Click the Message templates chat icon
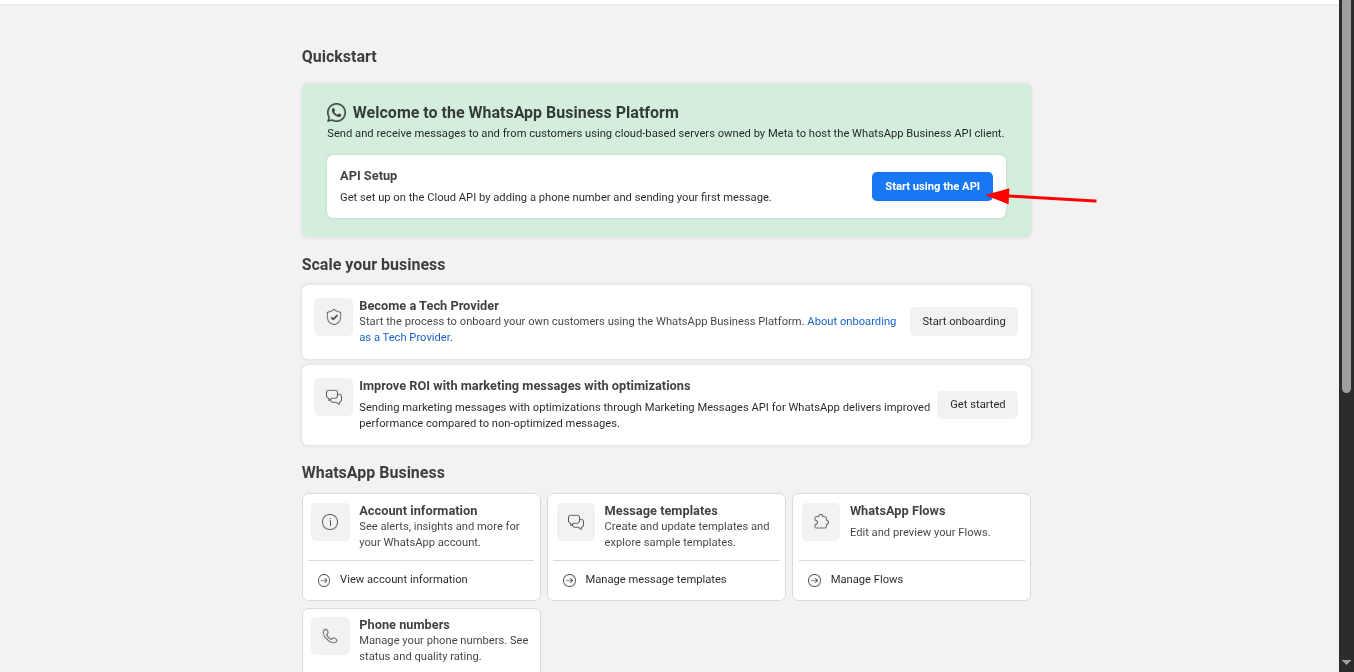This screenshot has height=672, width=1354. tap(575, 522)
